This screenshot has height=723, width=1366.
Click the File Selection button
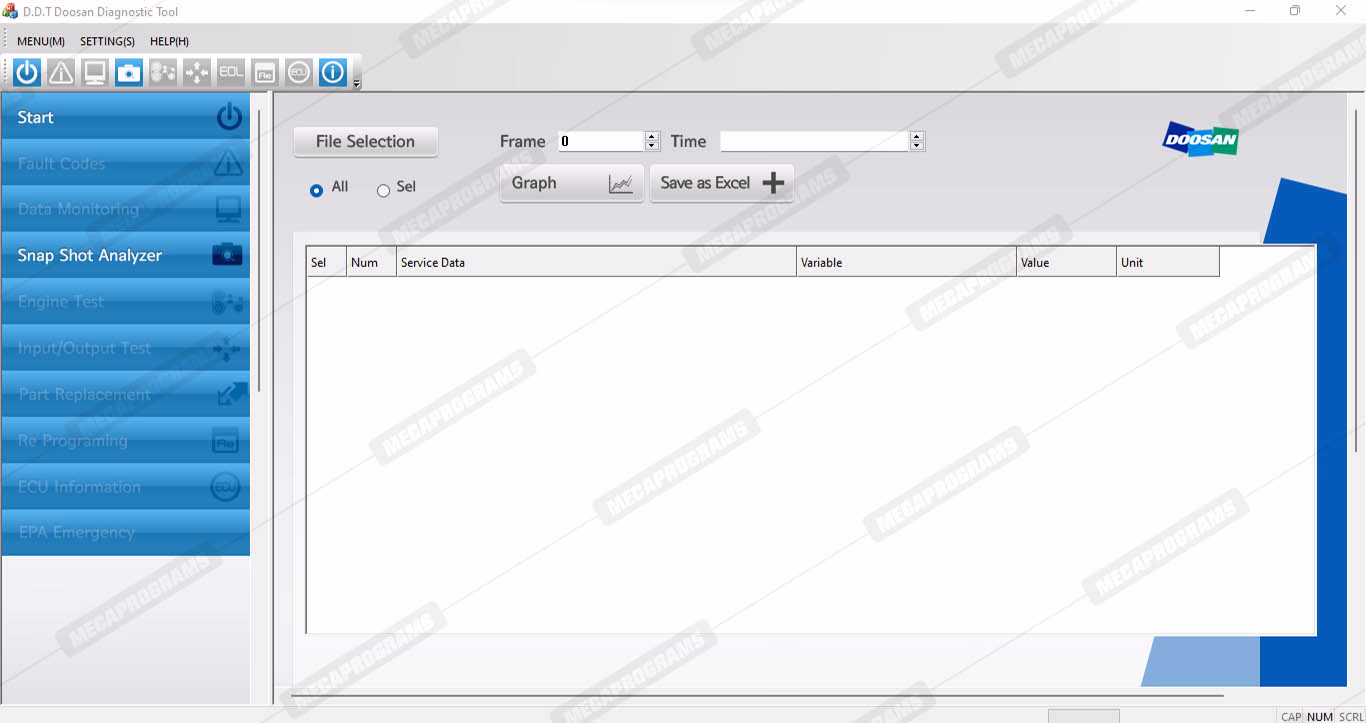[x=365, y=142]
